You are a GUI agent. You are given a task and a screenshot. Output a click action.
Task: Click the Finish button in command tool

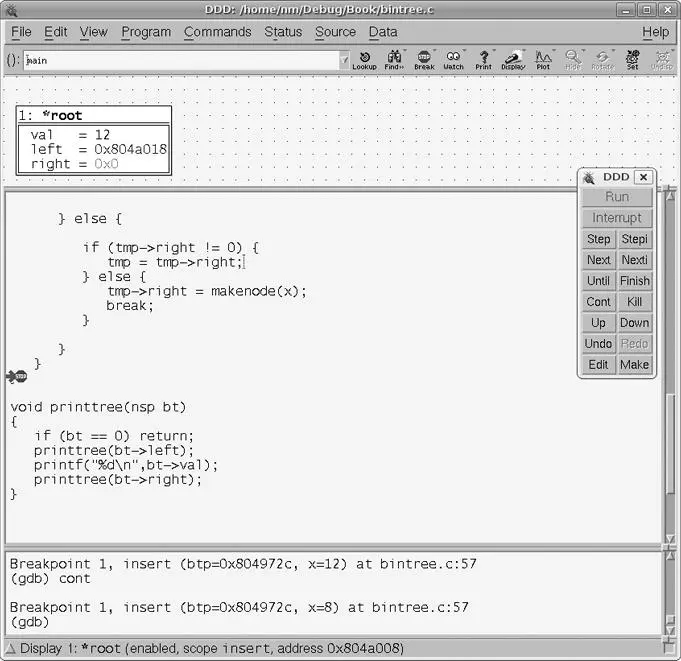pos(634,281)
